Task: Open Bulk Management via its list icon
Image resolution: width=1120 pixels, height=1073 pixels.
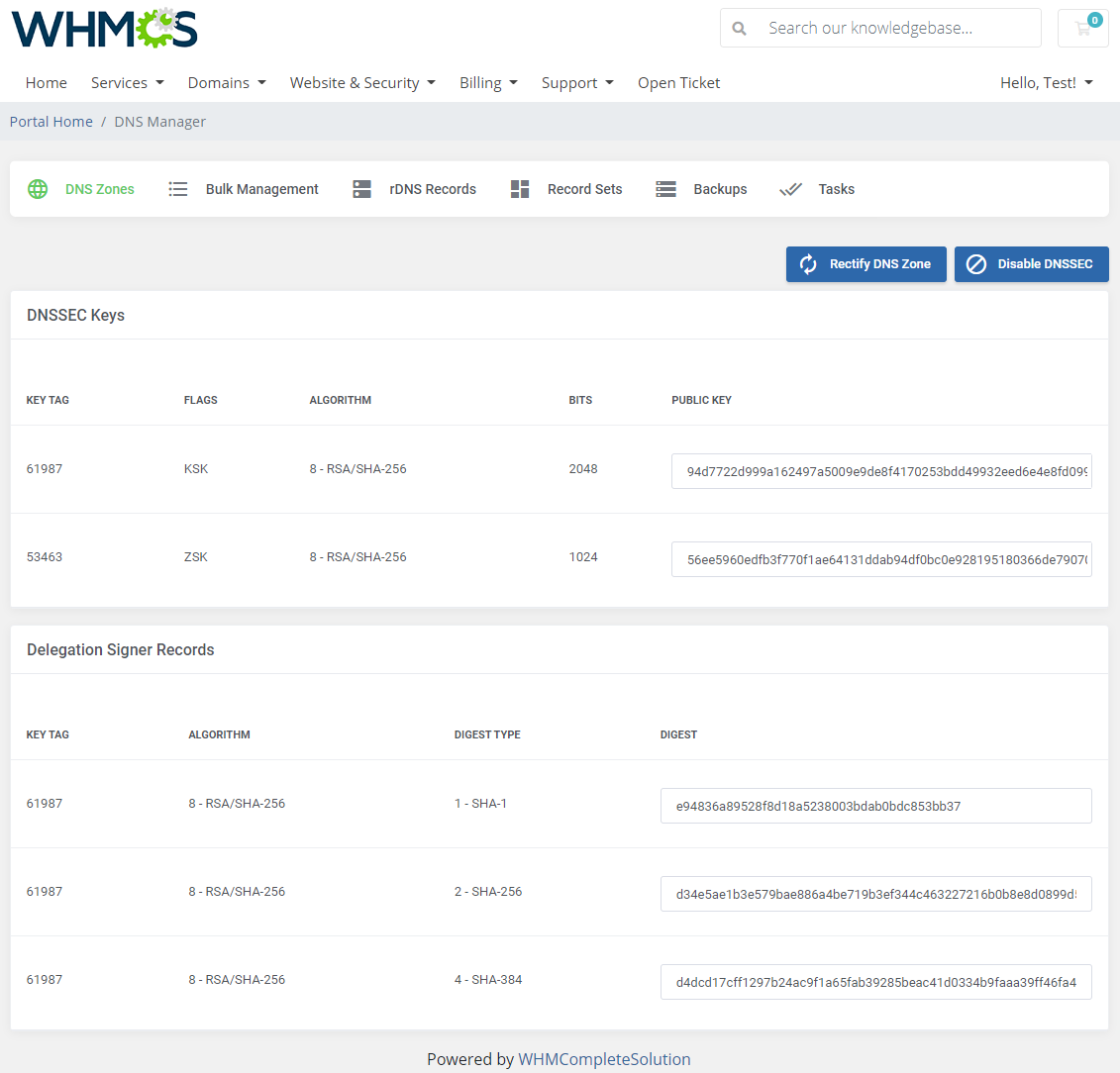Action: [178, 188]
